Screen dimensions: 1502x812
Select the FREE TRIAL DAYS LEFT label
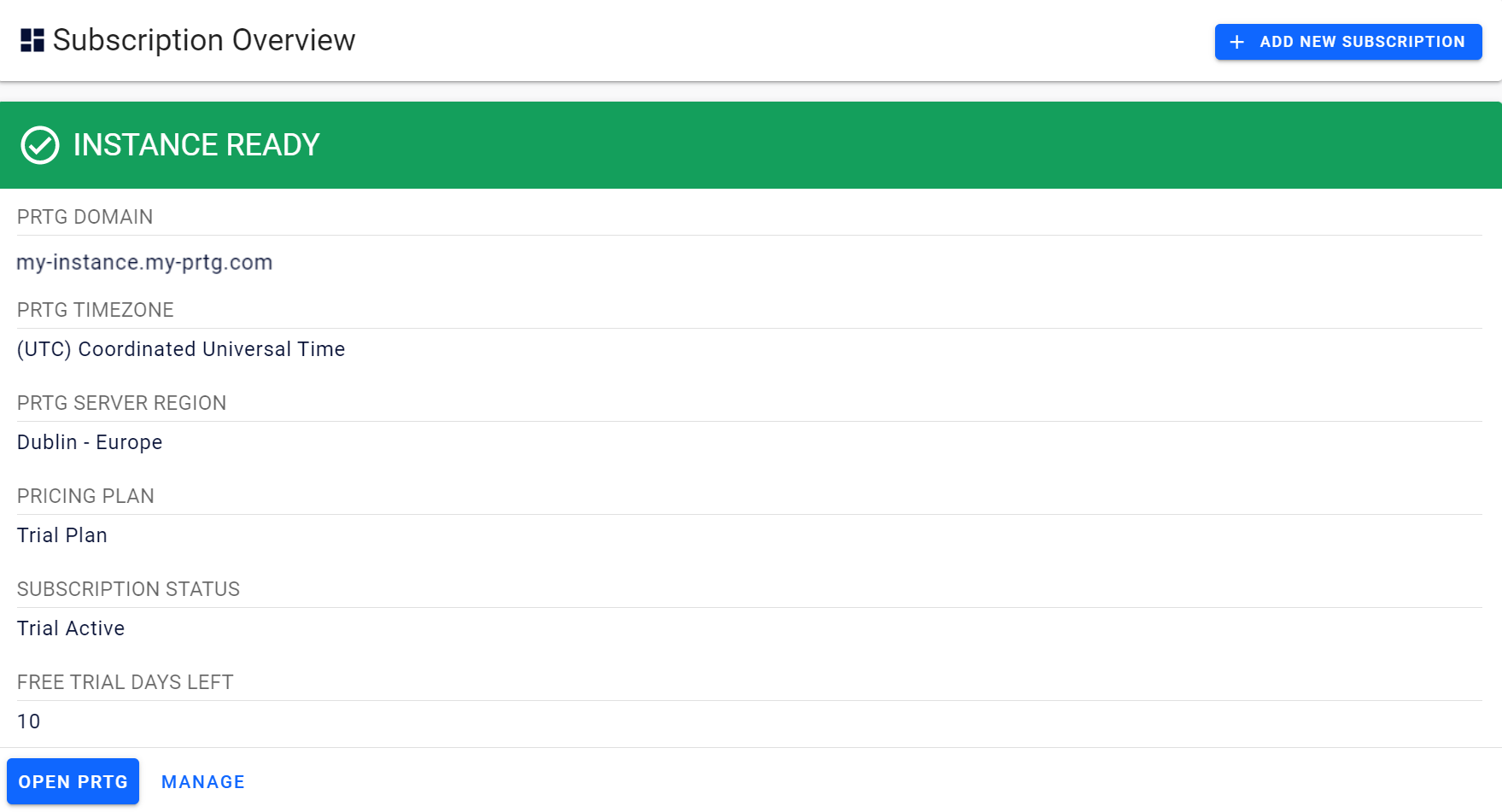[x=125, y=682]
